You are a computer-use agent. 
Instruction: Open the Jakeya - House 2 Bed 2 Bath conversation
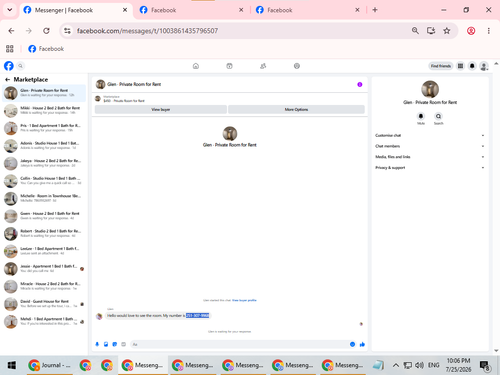[44, 163]
